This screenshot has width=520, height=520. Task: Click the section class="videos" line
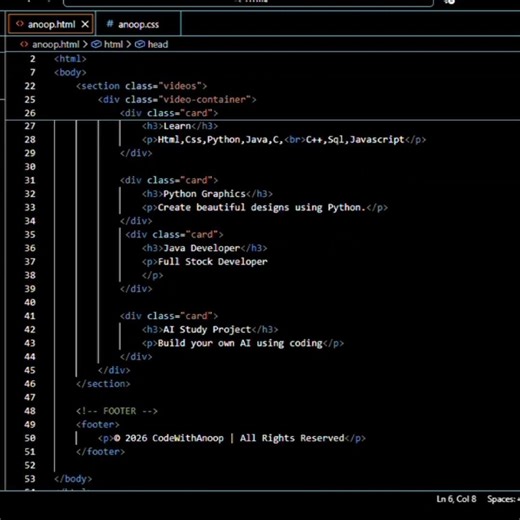pos(141,86)
